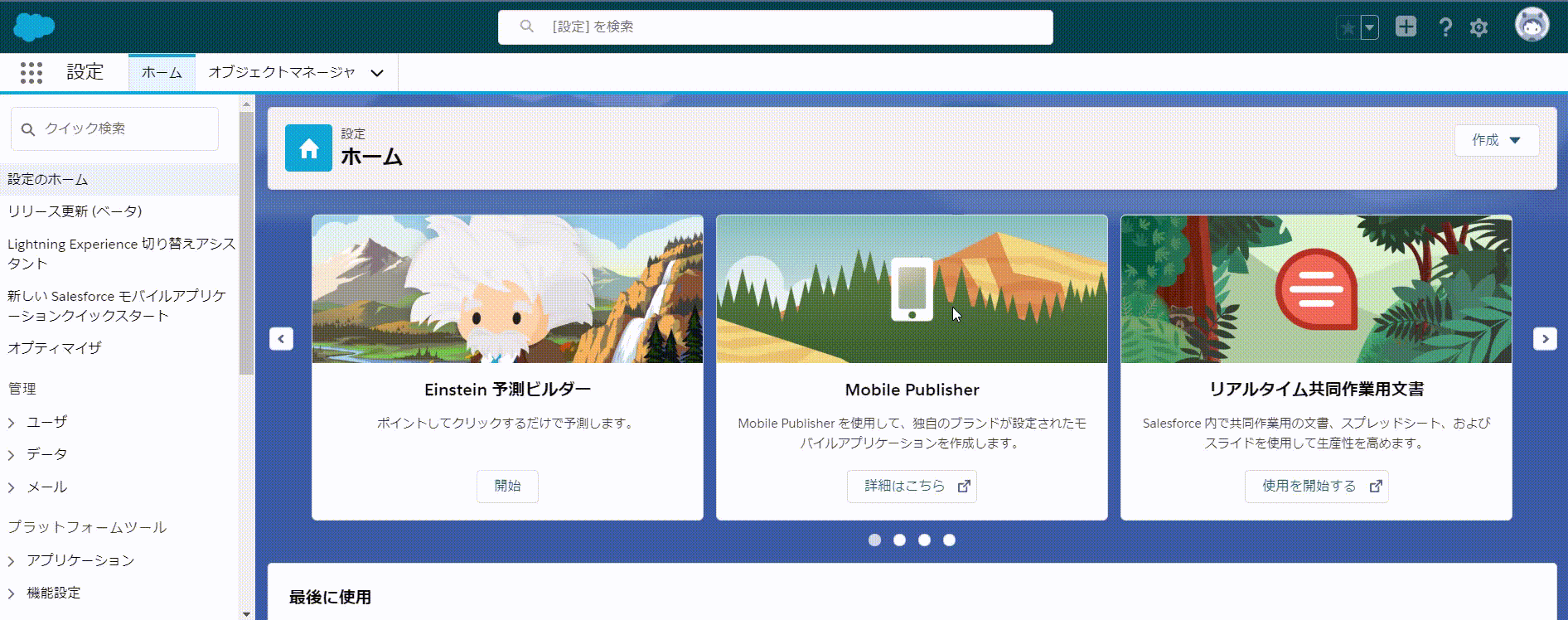Viewport: 1568px width, 620px height.
Task: Select the fourth carousel page dot
Action: 949,540
